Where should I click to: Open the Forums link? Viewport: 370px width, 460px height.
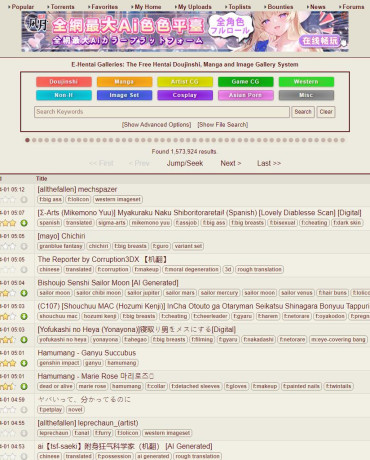[x=352, y=7]
